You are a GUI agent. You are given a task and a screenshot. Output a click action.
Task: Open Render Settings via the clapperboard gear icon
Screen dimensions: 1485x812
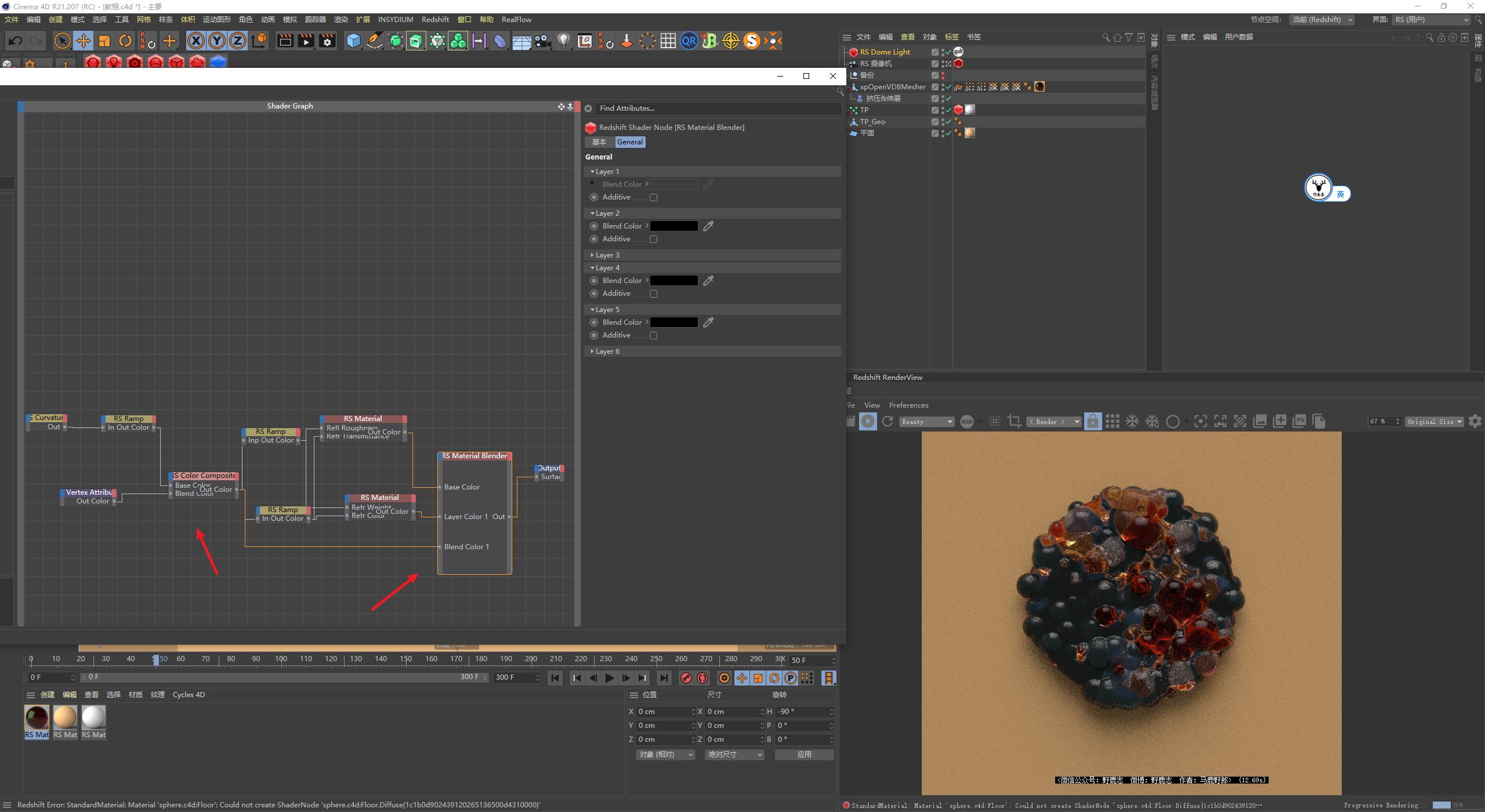point(327,41)
